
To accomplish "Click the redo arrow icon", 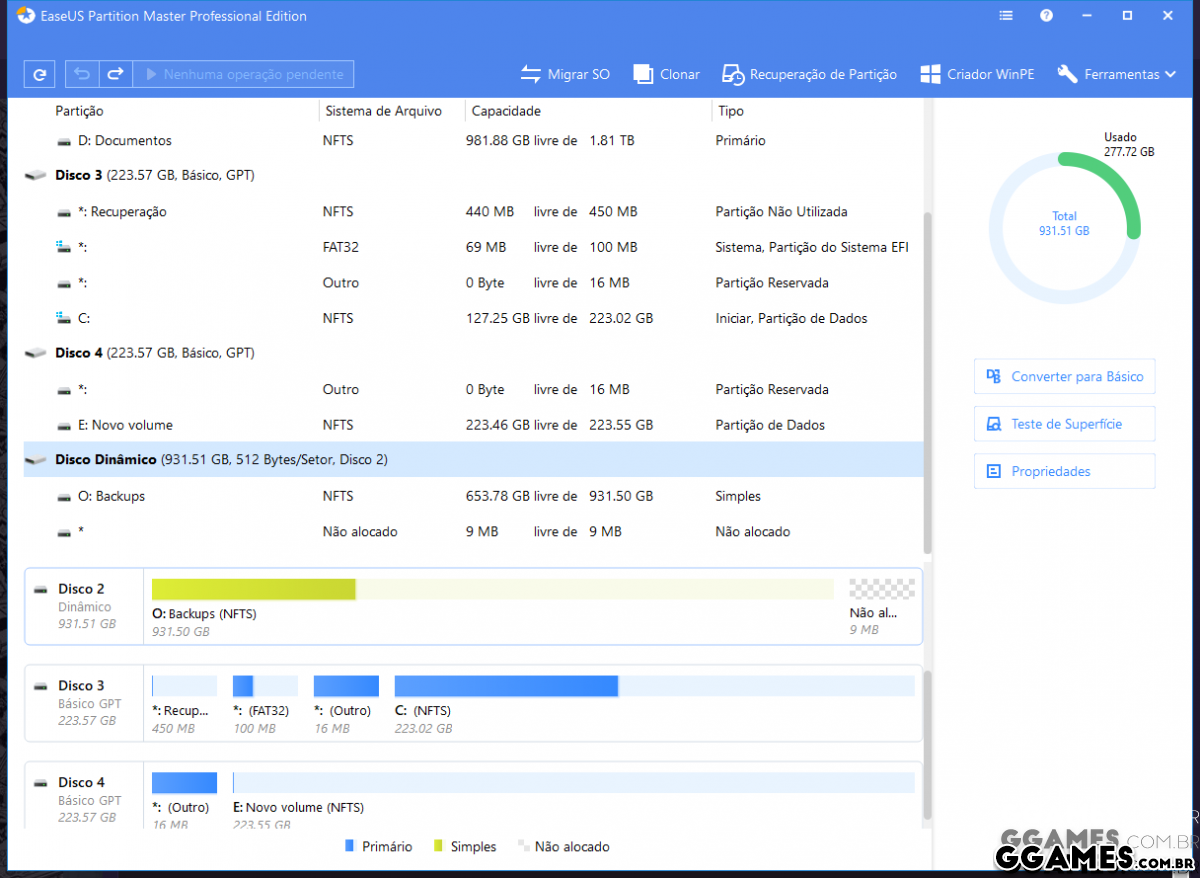I will [115, 74].
